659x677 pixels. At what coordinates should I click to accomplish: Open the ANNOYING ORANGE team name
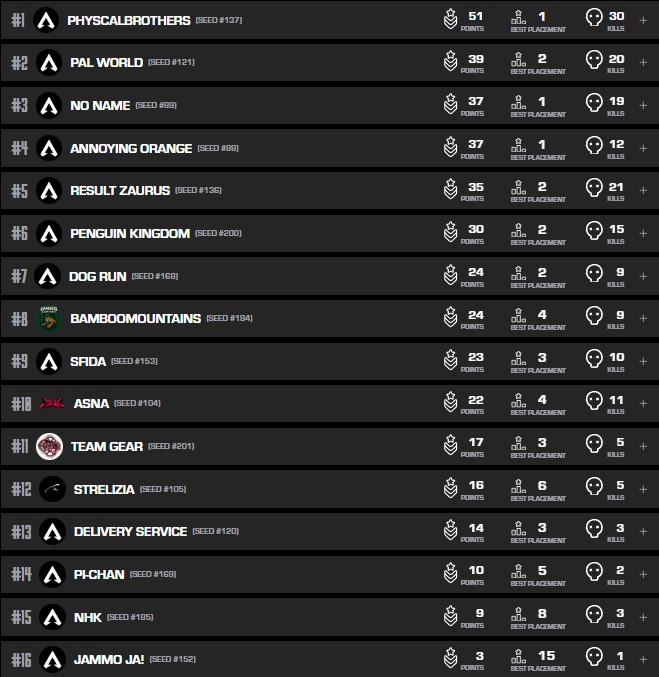[131, 148]
